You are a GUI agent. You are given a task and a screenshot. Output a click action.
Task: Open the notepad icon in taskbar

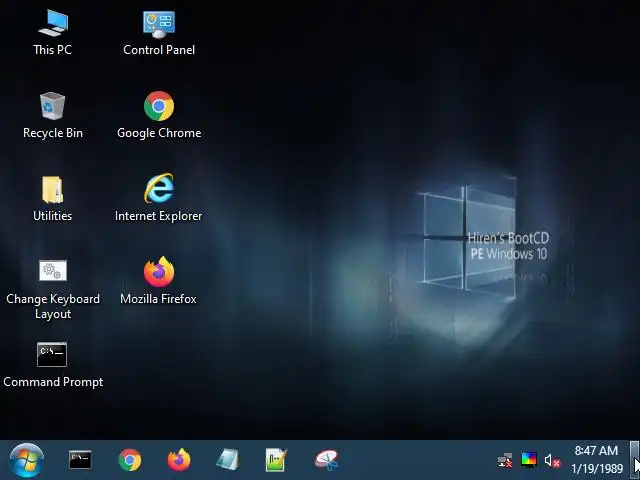click(x=228, y=460)
